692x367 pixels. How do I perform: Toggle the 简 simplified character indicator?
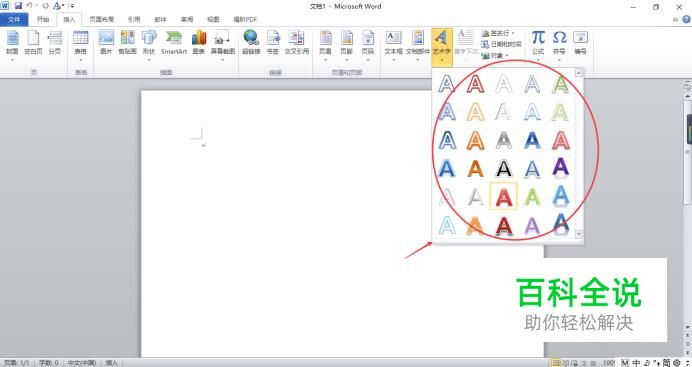666,363
